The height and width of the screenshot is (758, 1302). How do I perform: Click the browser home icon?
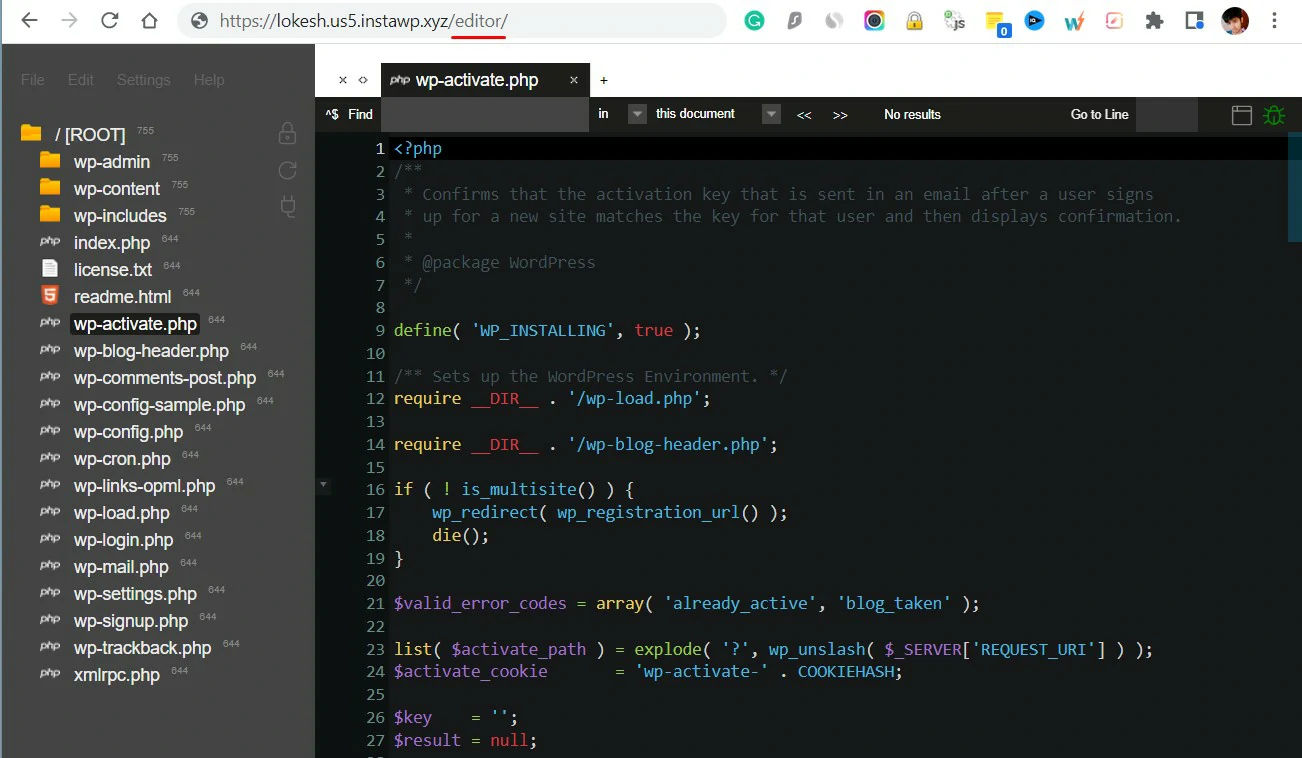(149, 20)
